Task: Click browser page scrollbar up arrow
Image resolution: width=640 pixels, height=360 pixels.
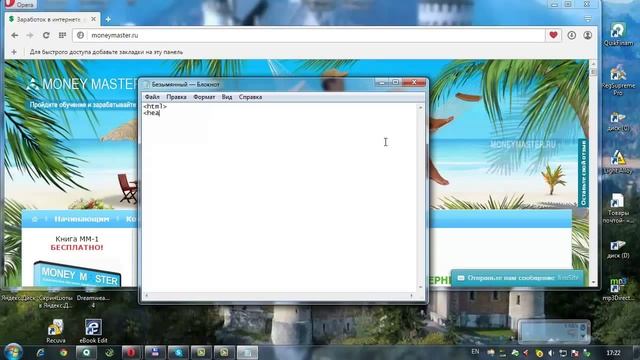Action: point(593,64)
